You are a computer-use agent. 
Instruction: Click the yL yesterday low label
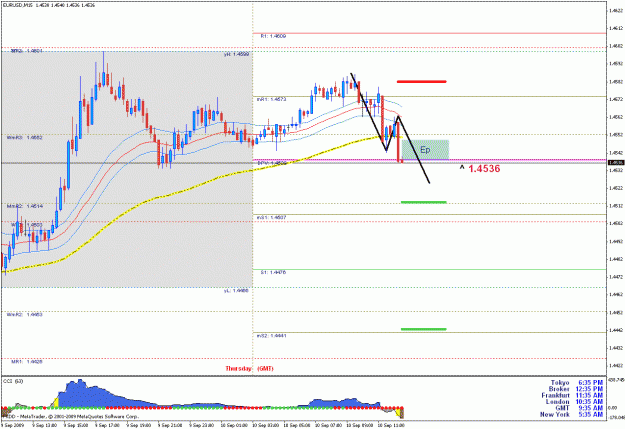(x=236, y=291)
